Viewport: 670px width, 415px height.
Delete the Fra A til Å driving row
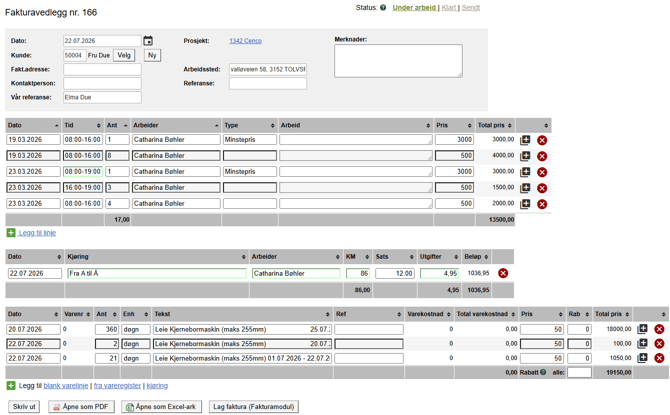503,273
